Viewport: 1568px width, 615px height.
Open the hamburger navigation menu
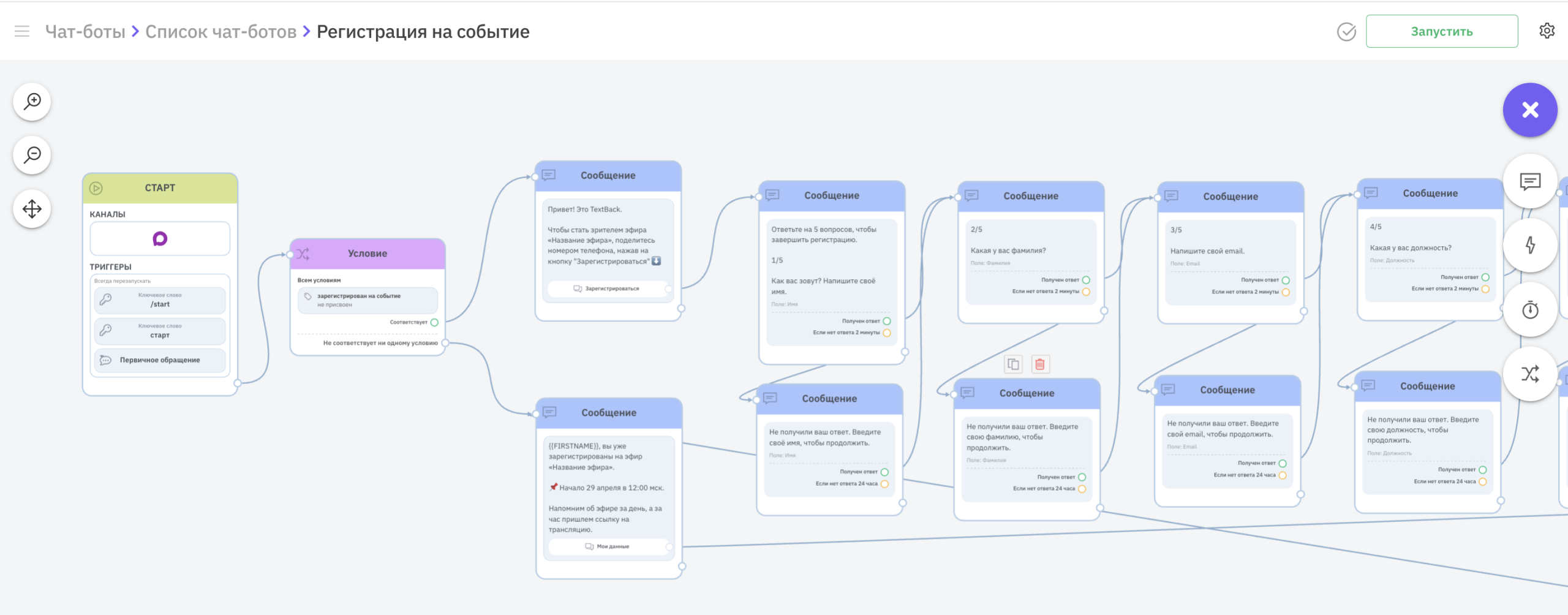click(22, 31)
